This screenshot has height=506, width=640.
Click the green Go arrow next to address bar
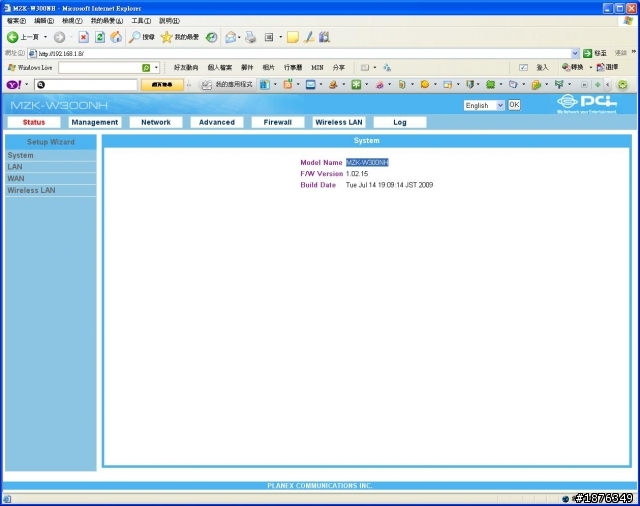(x=587, y=53)
